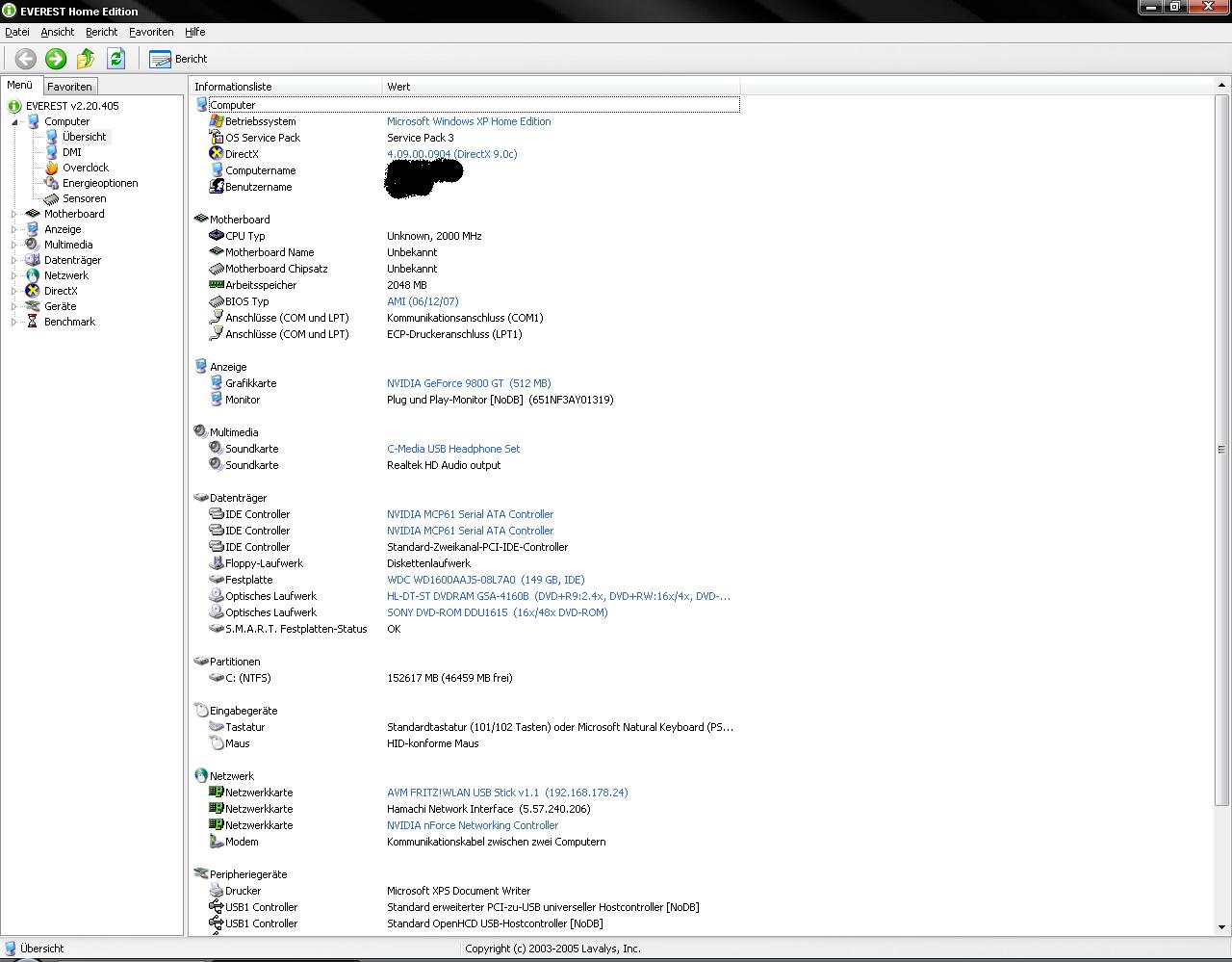The height and width of the screenshot is (962, 1232).
Task: Click the Up one level toolbar icon
Action: click(86, 59)
